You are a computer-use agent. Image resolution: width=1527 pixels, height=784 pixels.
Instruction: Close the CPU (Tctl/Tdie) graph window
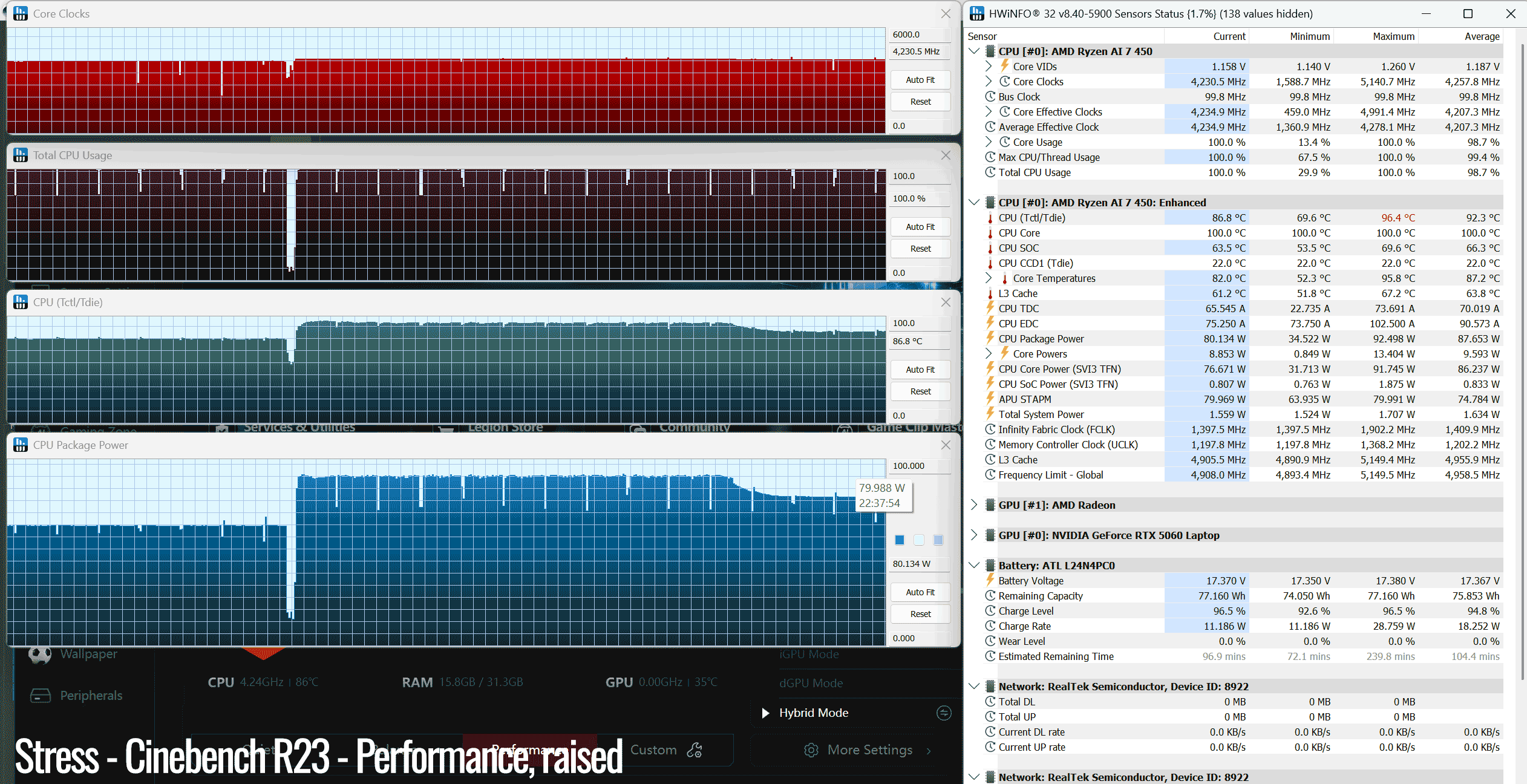[946, 302]
